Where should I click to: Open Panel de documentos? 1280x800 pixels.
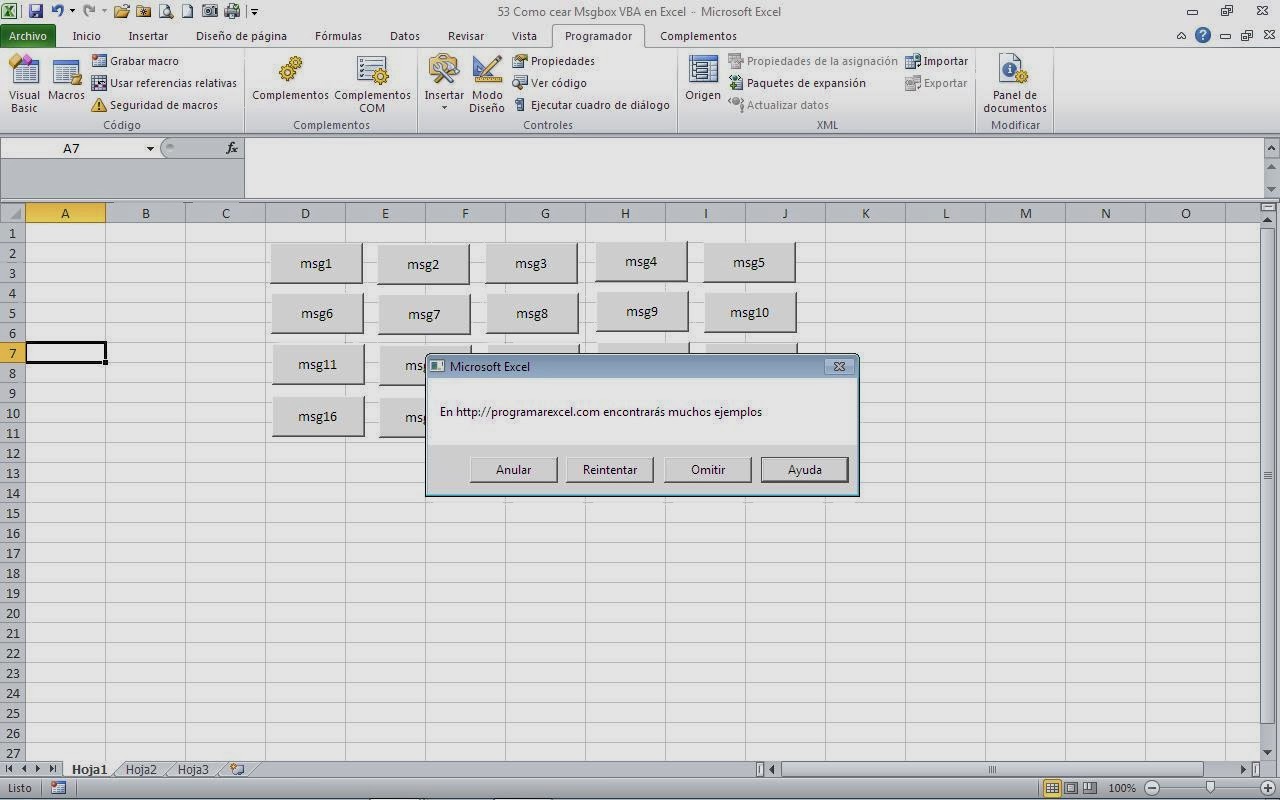click(1014, 84)
